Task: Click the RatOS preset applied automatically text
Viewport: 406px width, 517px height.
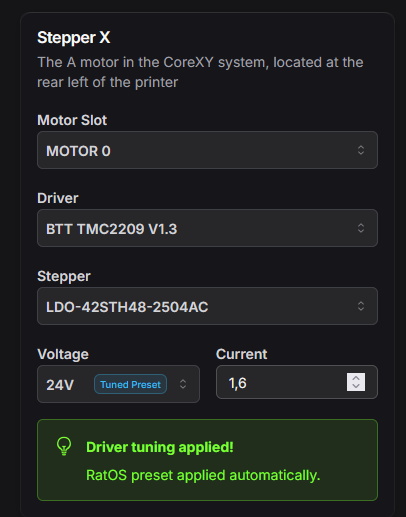Action: (x=203, y=475)
